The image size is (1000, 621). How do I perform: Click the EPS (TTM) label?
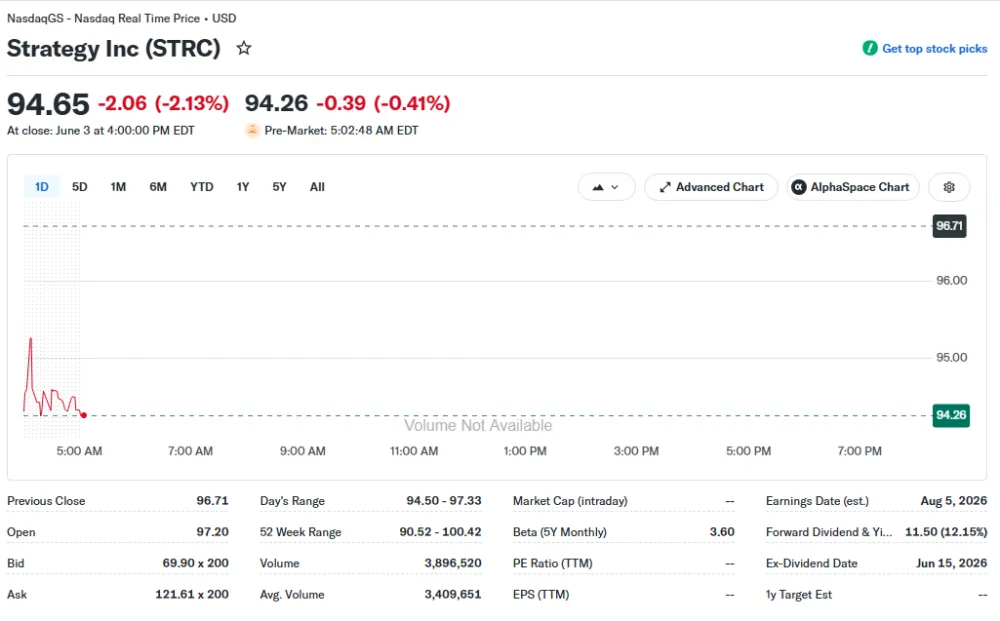[x=541, y=594]
